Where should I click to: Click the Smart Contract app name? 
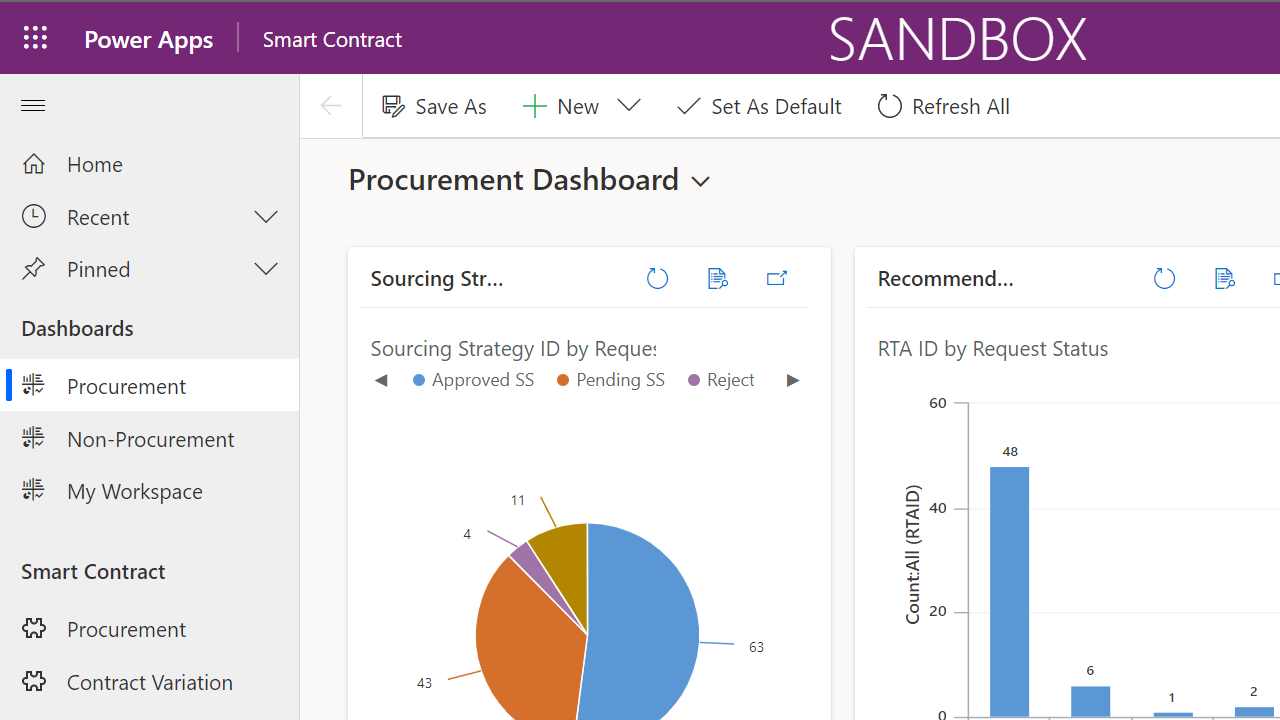(x=332, y=39)
